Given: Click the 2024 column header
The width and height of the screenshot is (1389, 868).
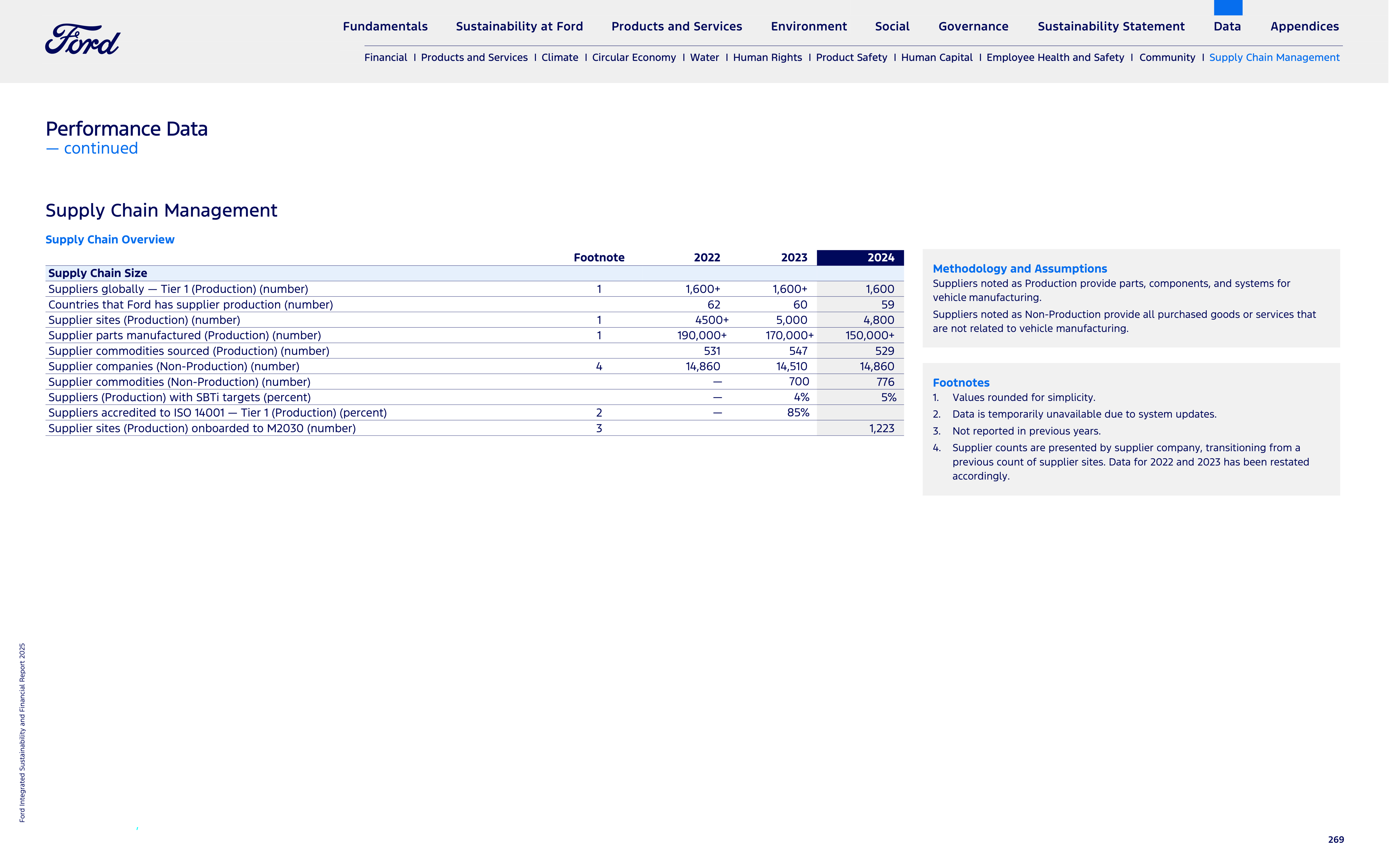Looking at the screenshot, I should (x=860, y=258).
